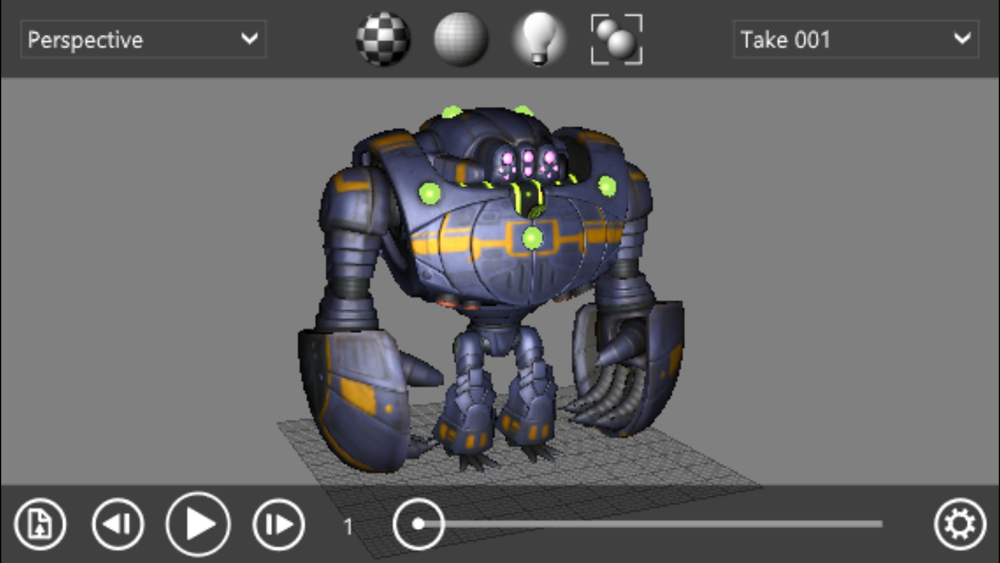
Task: Click the robot model in viewport
Action: tap(491, 287)
